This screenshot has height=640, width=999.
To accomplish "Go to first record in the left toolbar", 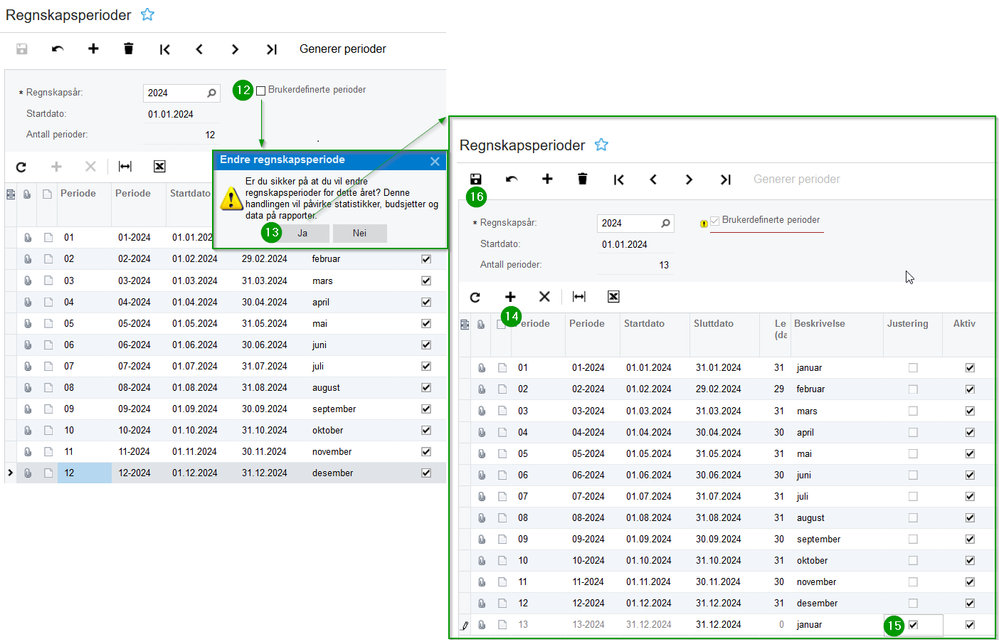I will pos(164,49).
